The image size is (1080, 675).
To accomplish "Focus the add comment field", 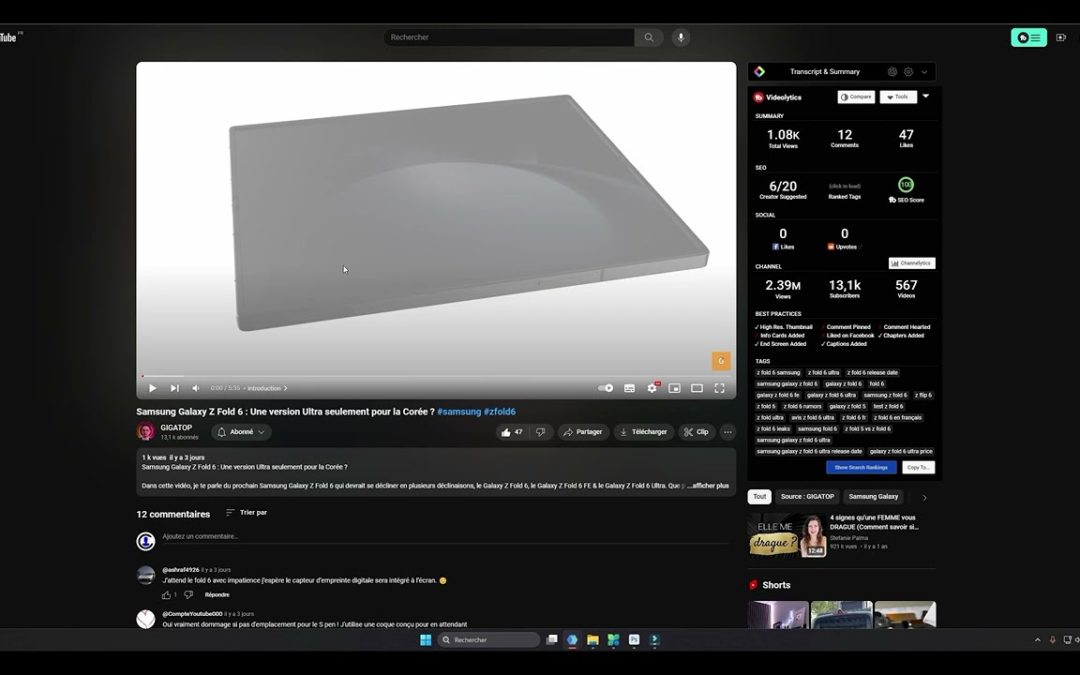I will pyautogui.click(x=448, y=537).
